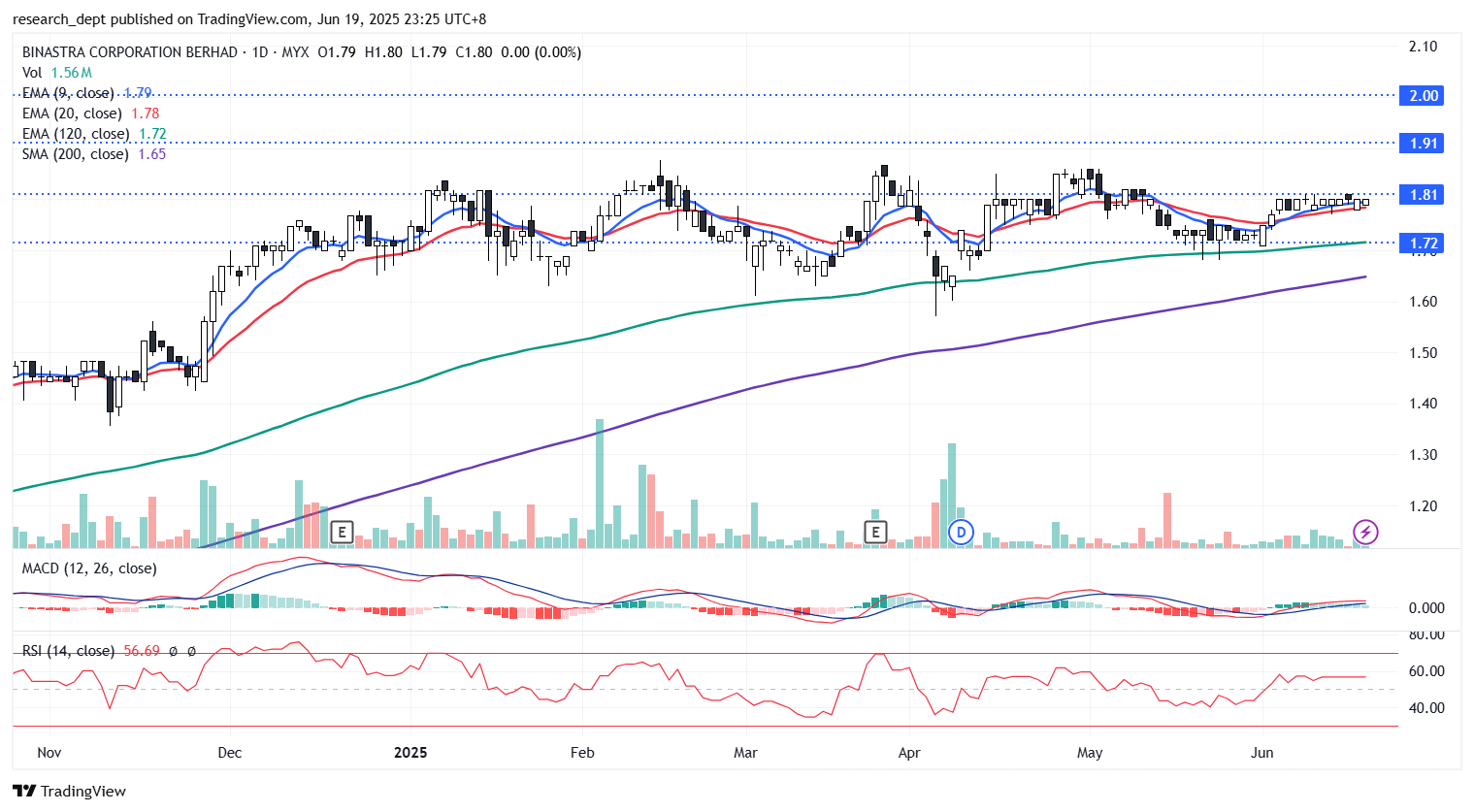Click the EMA (120, close) legend entry
The image size is (1474, 812).
point(94,134)
